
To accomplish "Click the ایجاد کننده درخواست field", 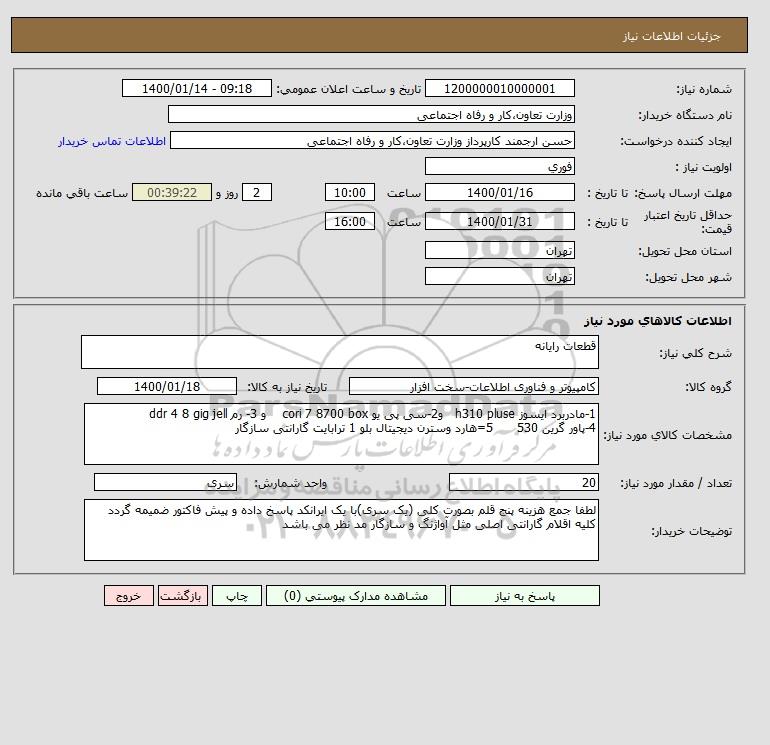I will [x=372, y=140].
